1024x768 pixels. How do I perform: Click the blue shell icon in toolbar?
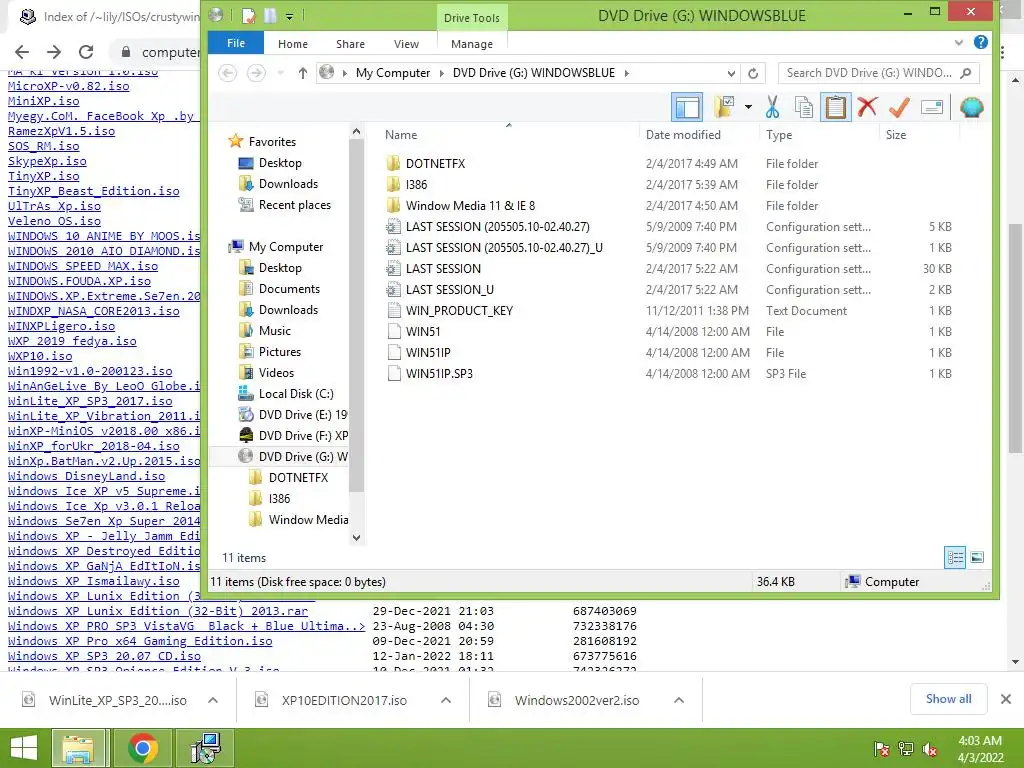point(972,107)
